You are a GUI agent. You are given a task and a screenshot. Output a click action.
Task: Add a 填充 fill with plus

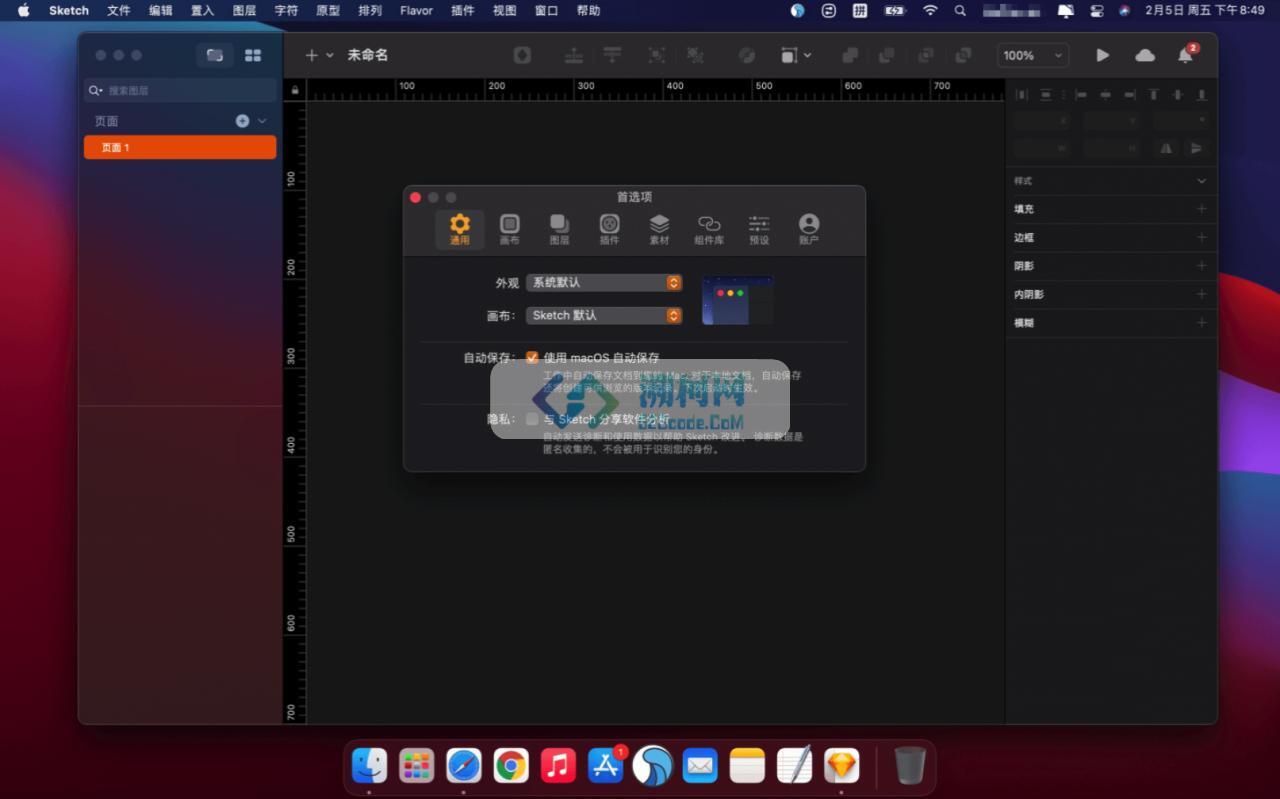coord(1202,209)
